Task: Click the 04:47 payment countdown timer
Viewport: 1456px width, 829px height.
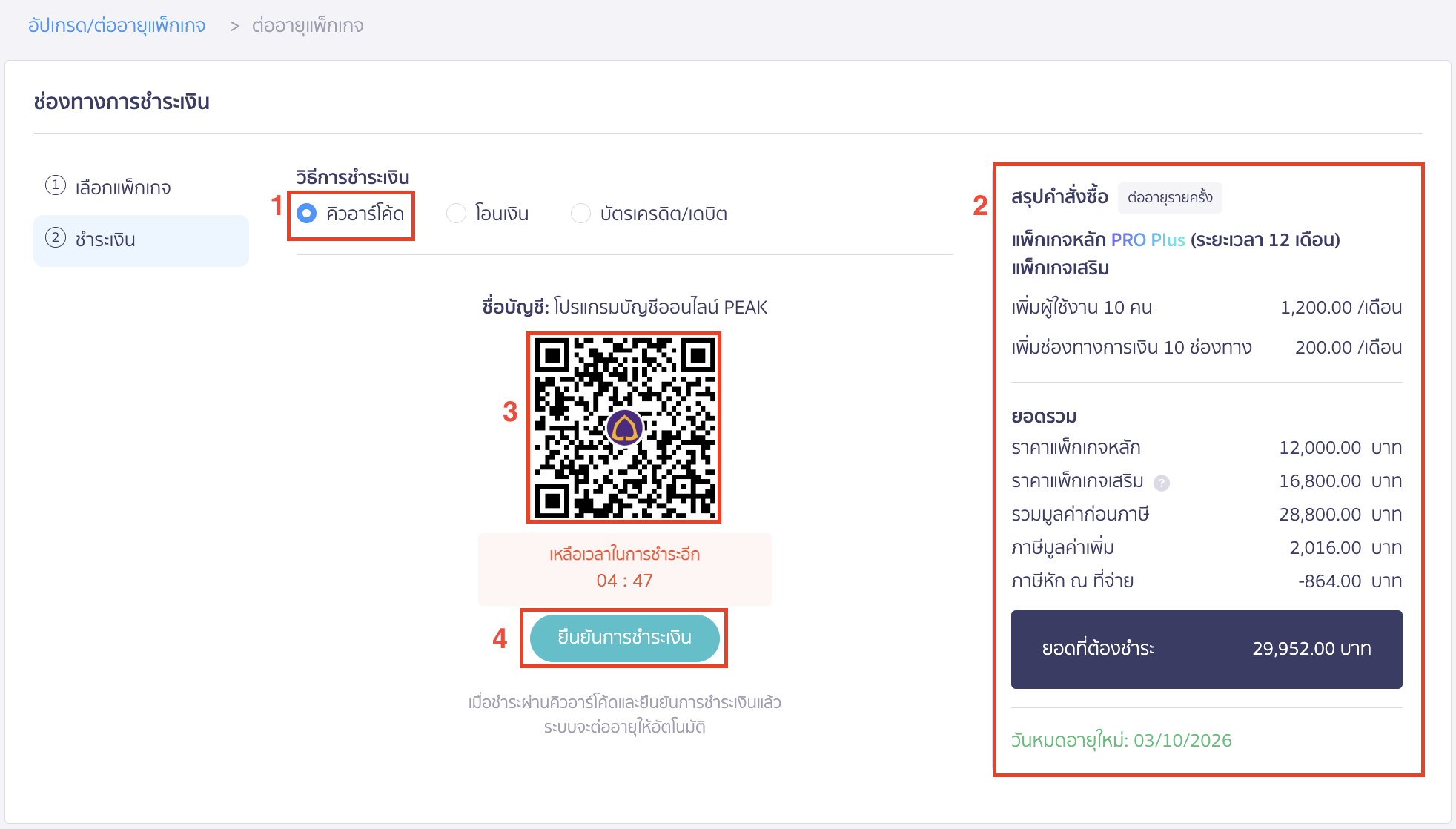Action: 623,580
